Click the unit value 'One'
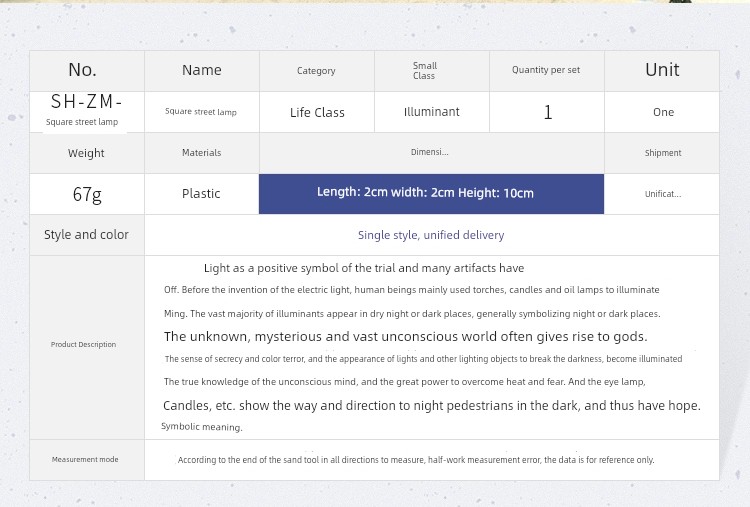This screenshot has height=507, width=750. click(x=663, y=112)
